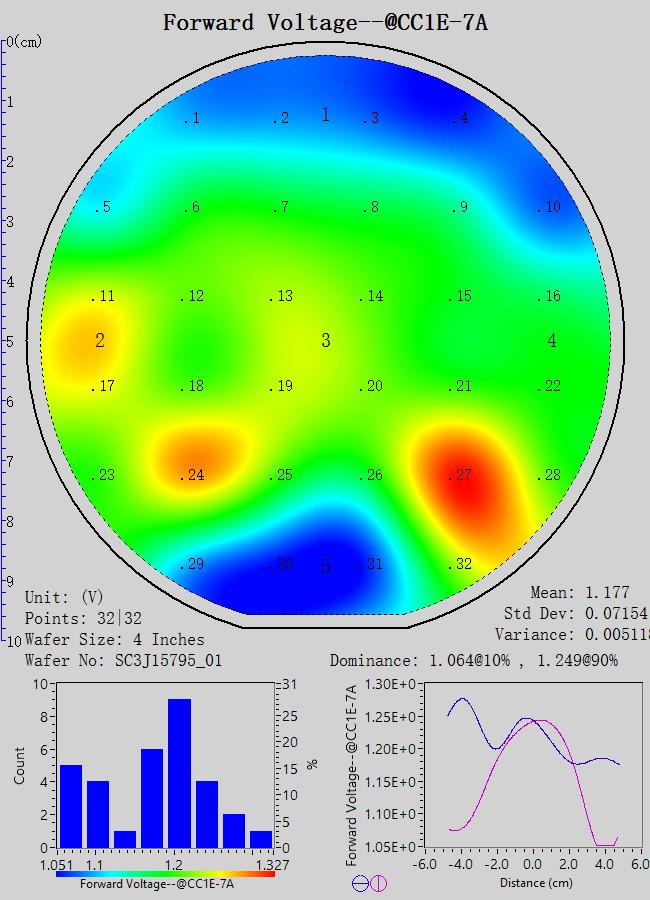Viewport: 650px width, 900px height.
Task: Click the Std Dev statistic text
Action: click(x=575, y=613)
